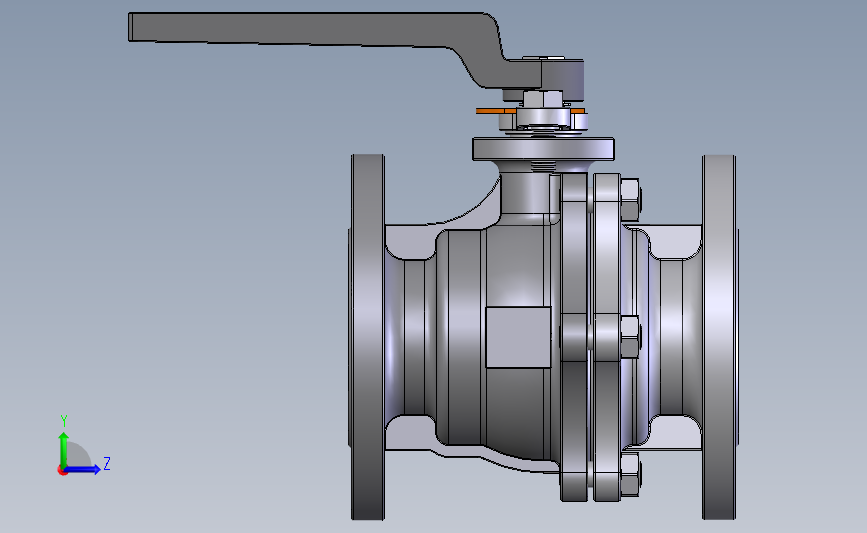Click the green Y axis arrow of the triad
Viewport: 867px width, 533px height.
[x=64, y=449]
